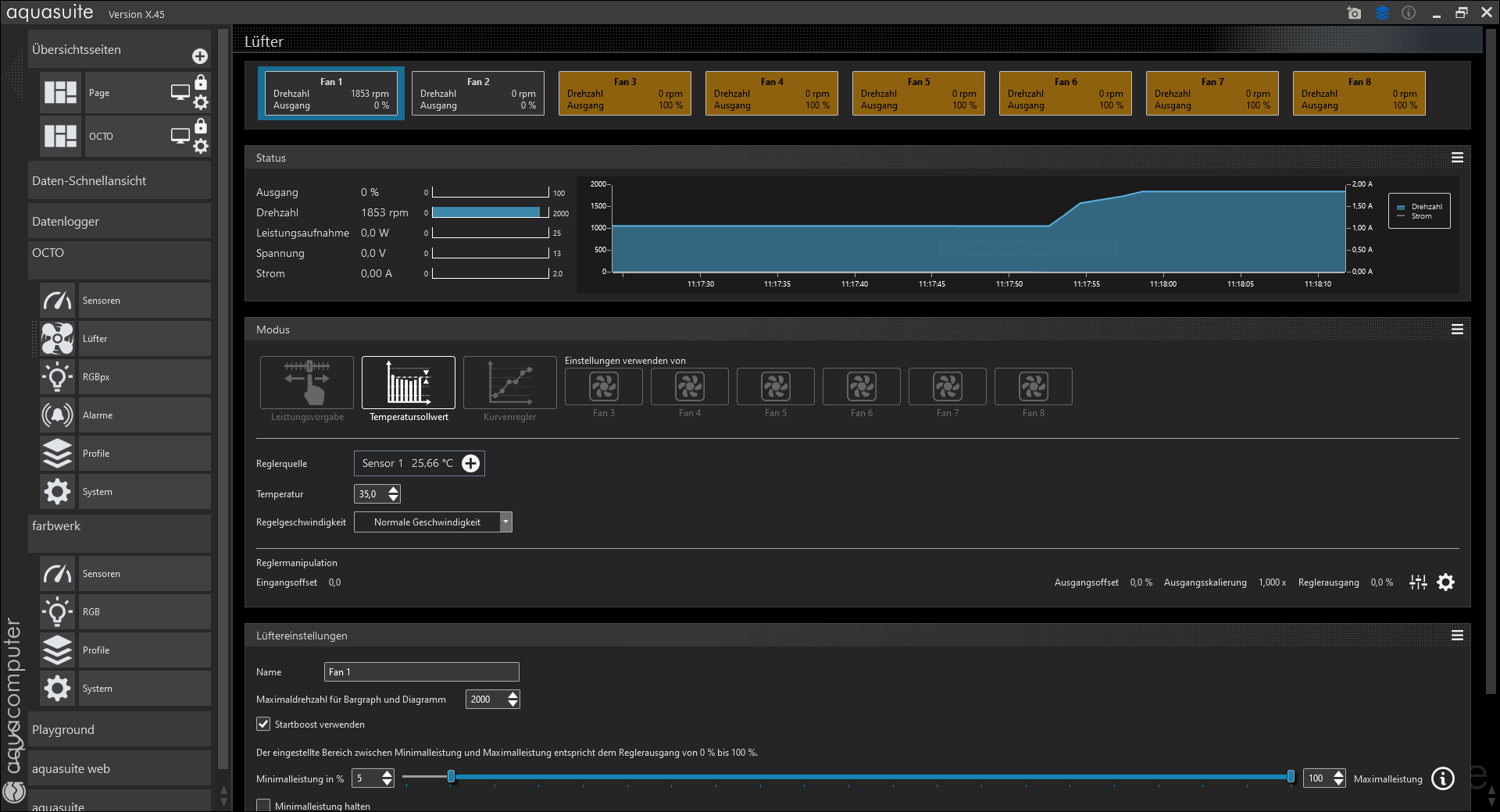This screenshot has height=812, width=1500.
Task: Select the Leistungsvorgabe mode icon
Action: click(307, 382)
